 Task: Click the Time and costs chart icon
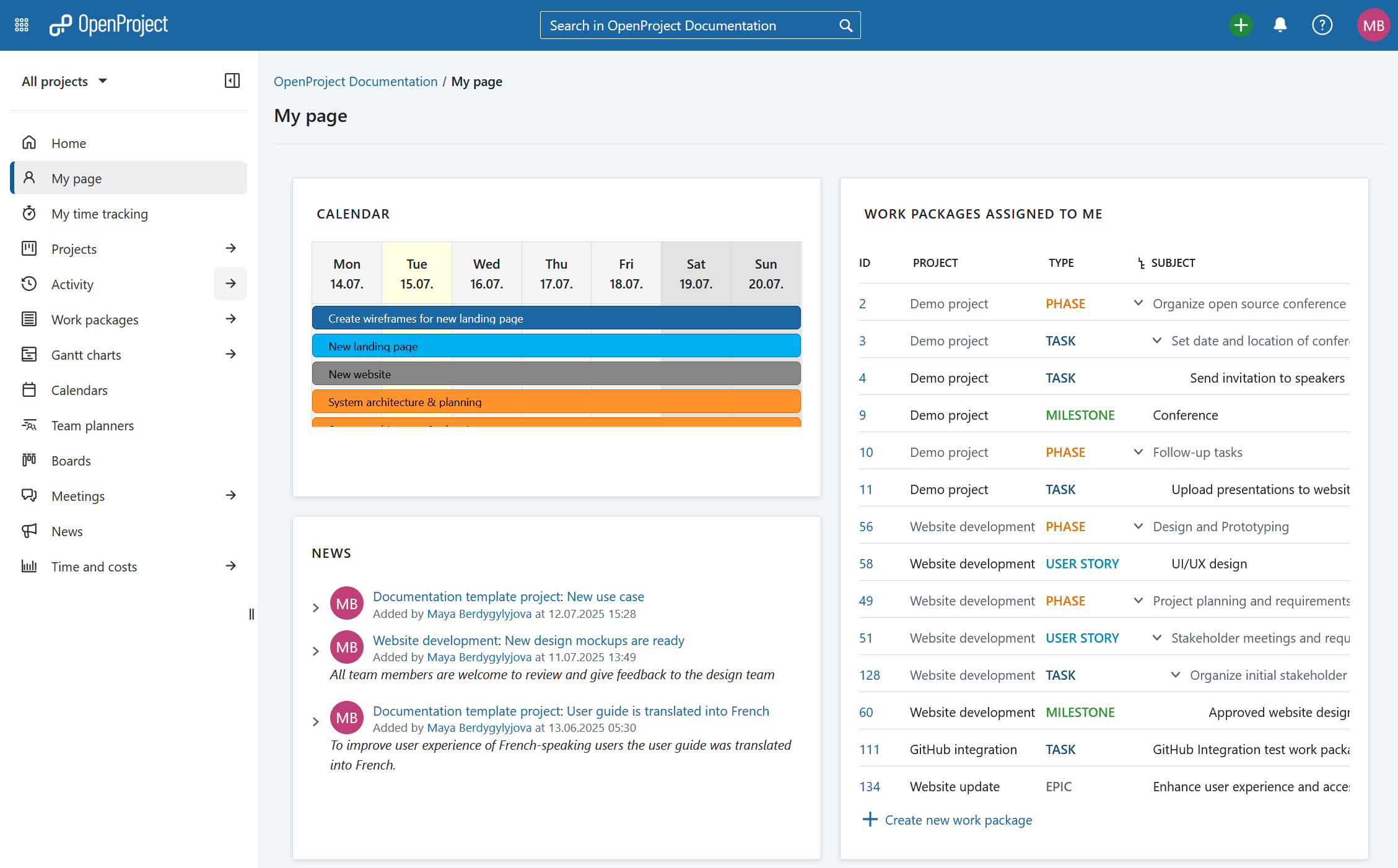point(29,566)
